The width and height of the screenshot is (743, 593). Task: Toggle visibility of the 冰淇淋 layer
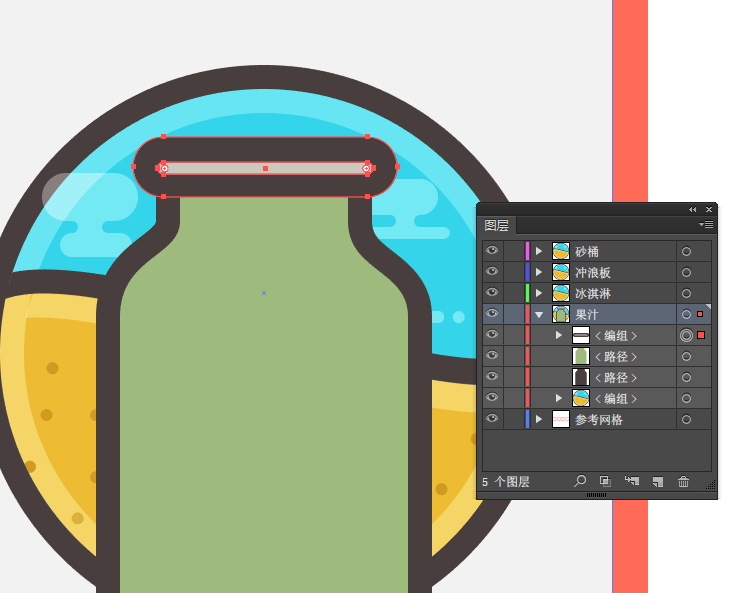tap(492, 293)
